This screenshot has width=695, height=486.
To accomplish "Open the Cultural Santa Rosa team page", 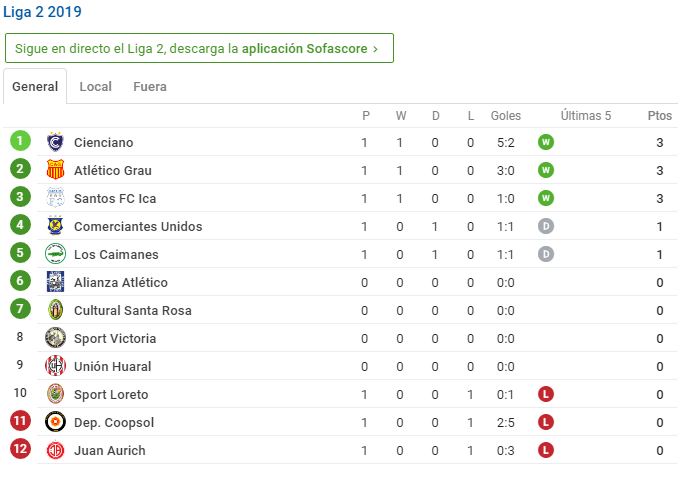I will (133, 310).
